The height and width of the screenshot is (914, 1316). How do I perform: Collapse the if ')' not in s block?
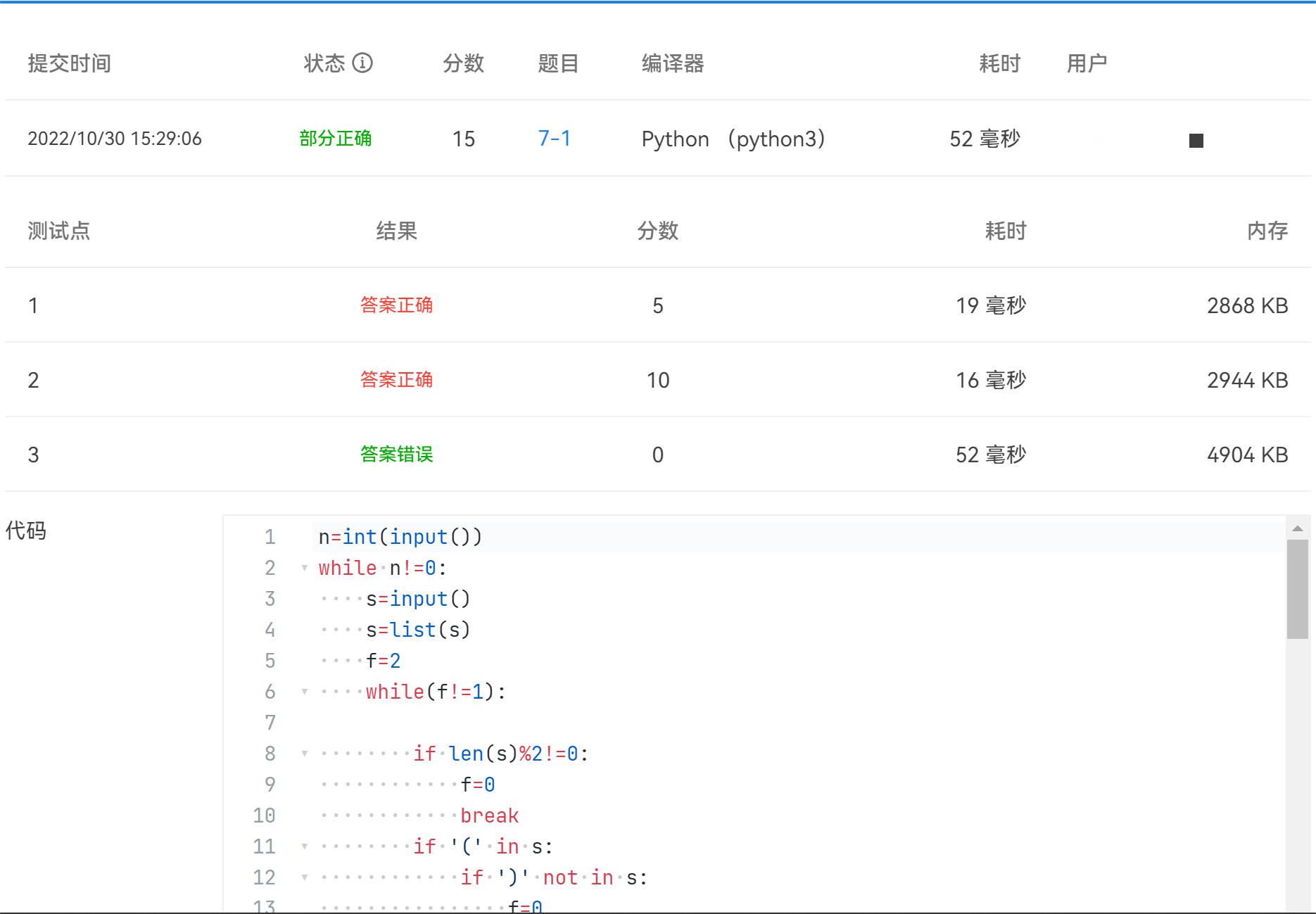tap(304, 877)
